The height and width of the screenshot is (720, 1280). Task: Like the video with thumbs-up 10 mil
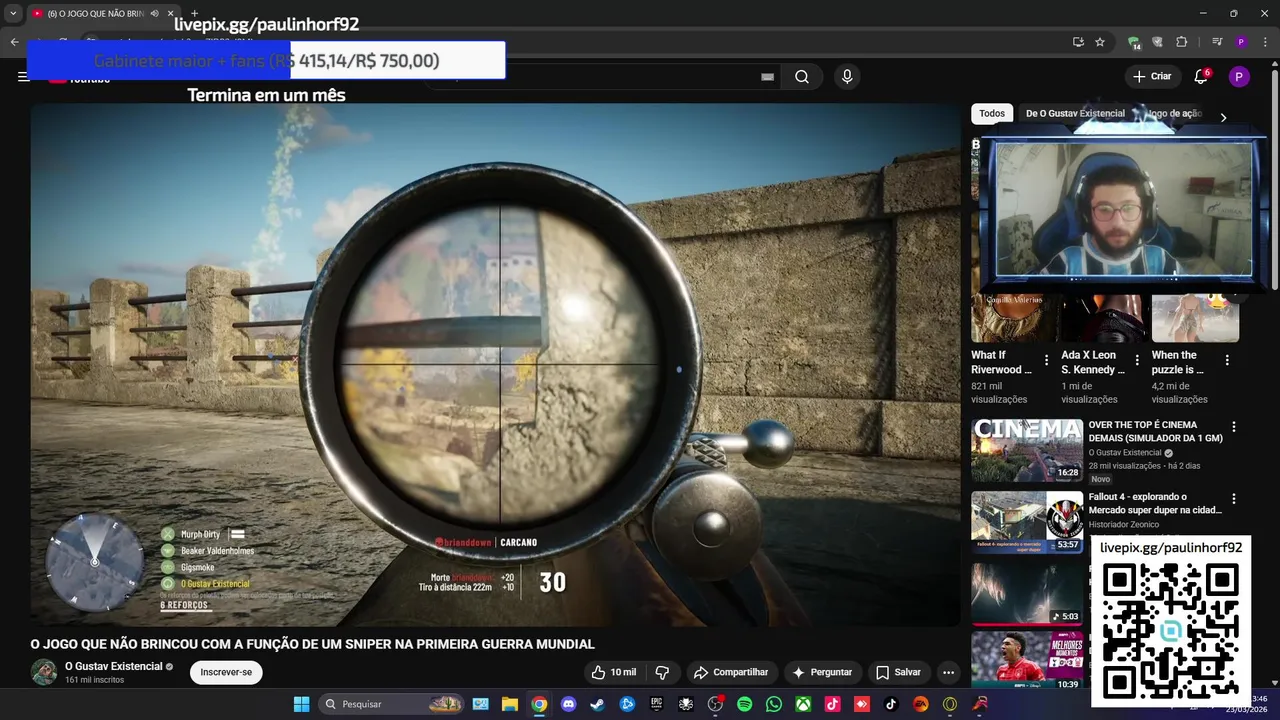click(x=614, y=673)
